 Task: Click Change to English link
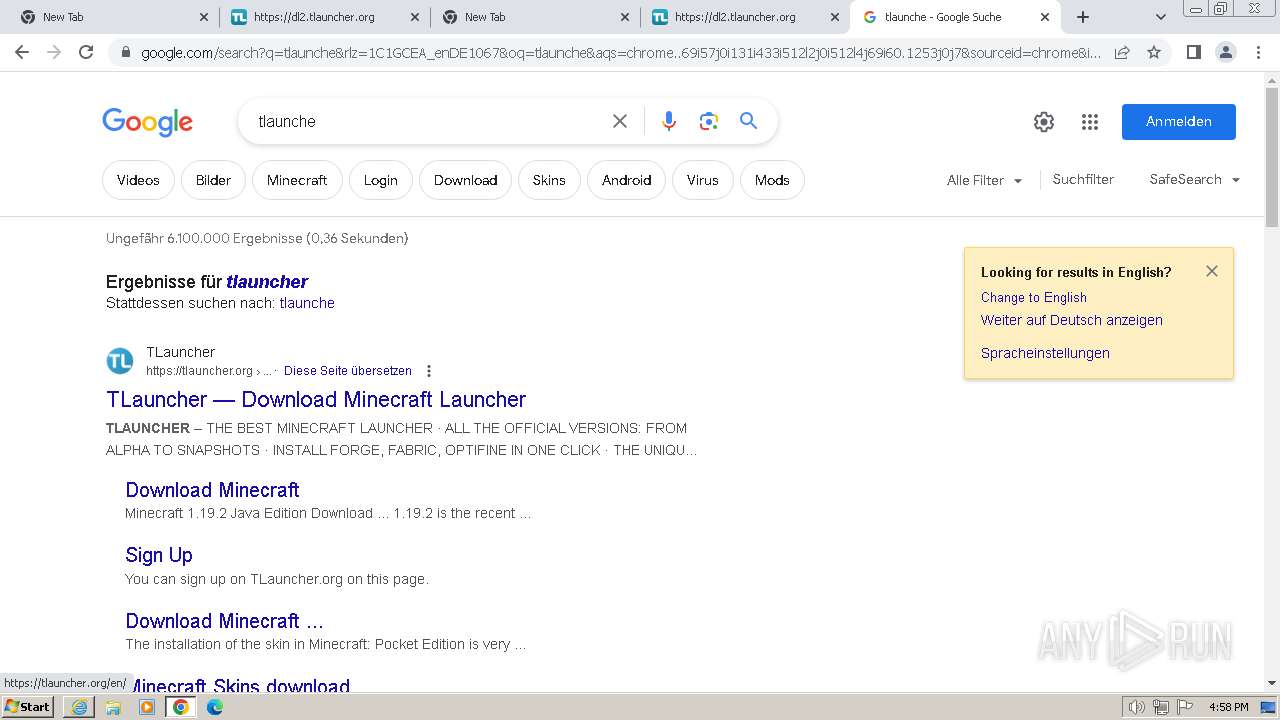(x=1034, y=297)
